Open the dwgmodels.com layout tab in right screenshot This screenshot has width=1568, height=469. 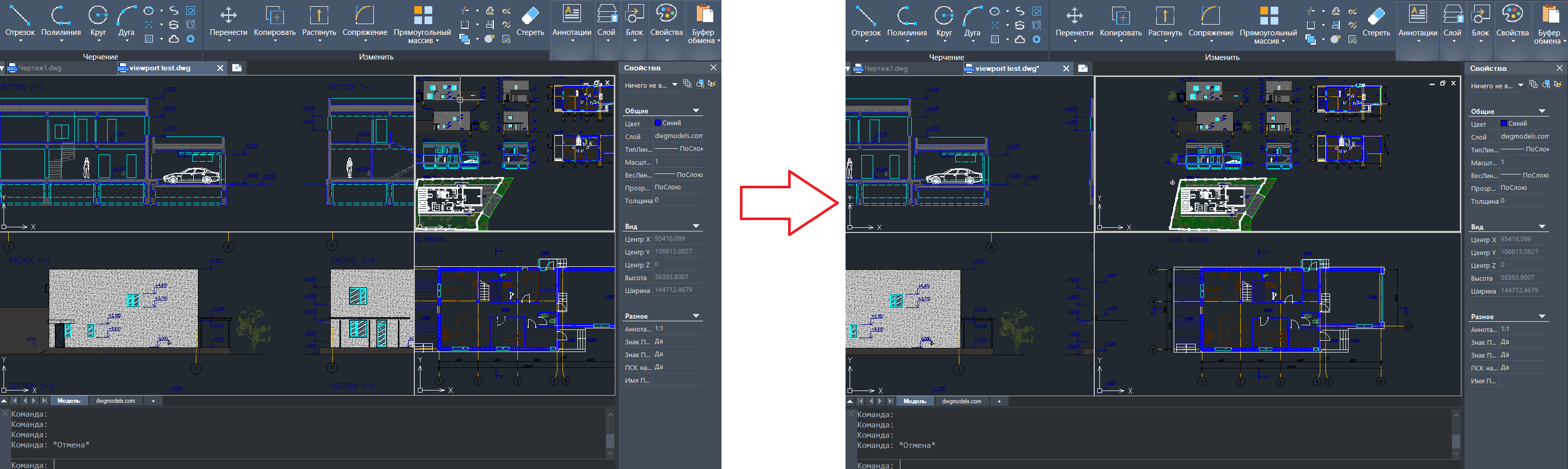coord(961,401)
